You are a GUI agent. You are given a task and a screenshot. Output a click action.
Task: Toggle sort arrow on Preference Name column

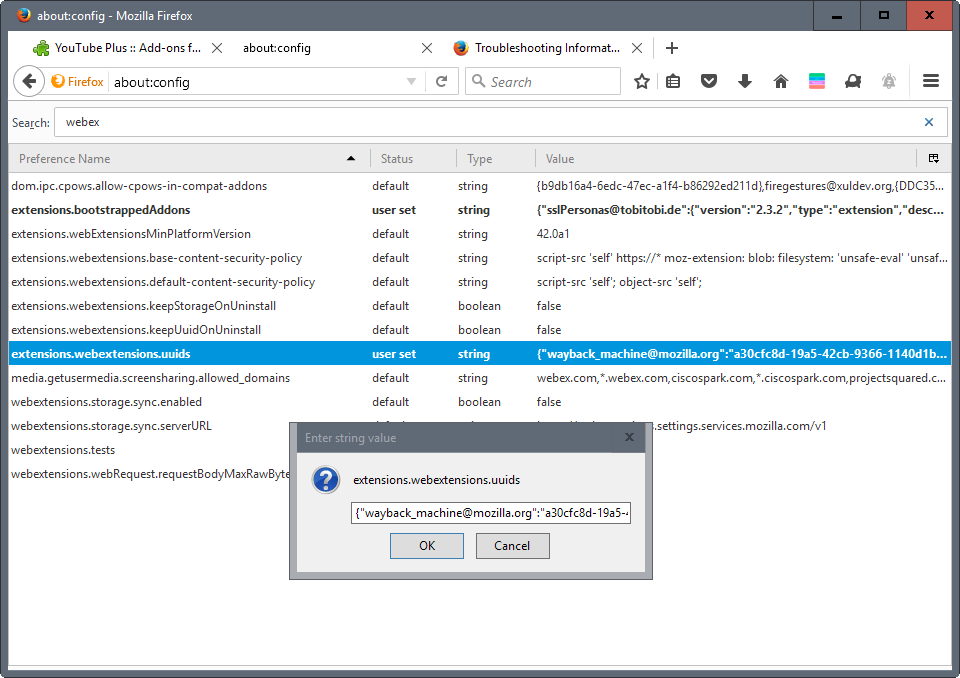click(351, 159)
